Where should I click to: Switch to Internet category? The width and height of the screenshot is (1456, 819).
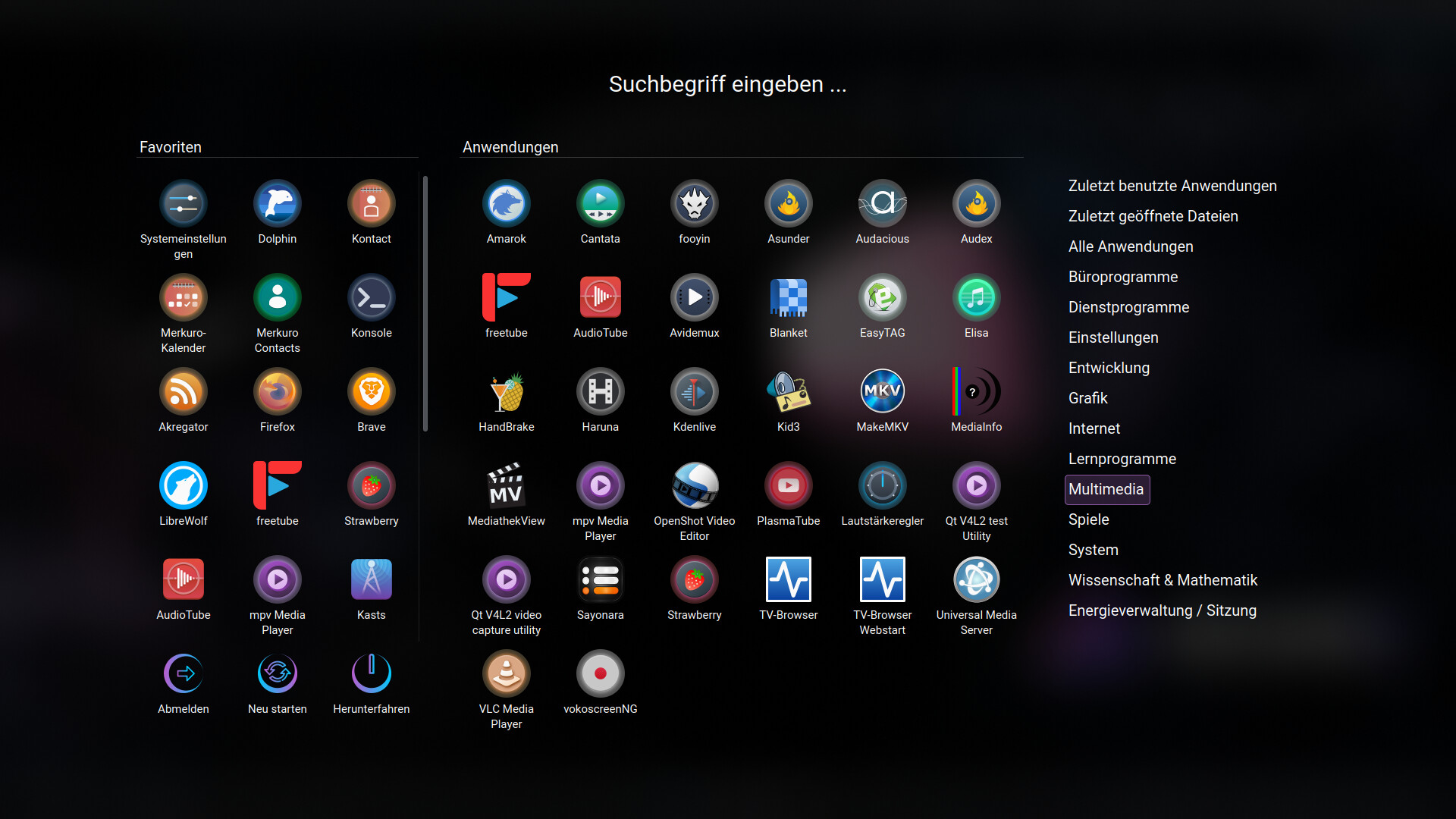[1094, 428]
